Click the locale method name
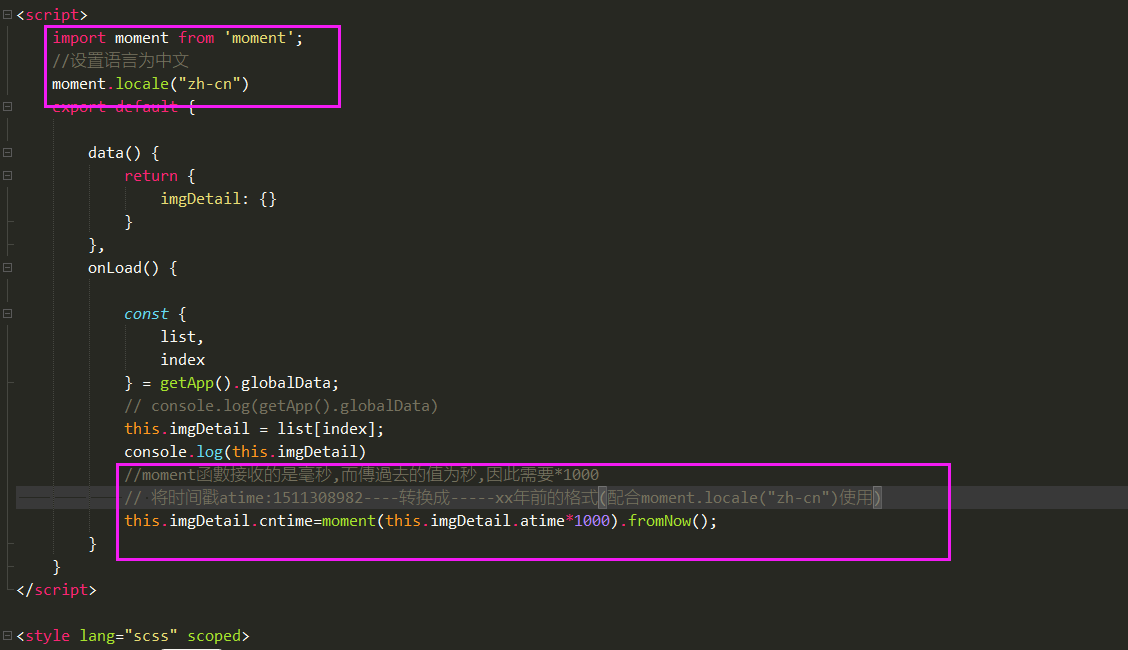The image size is (1128, 650). [x=142, y=84]
